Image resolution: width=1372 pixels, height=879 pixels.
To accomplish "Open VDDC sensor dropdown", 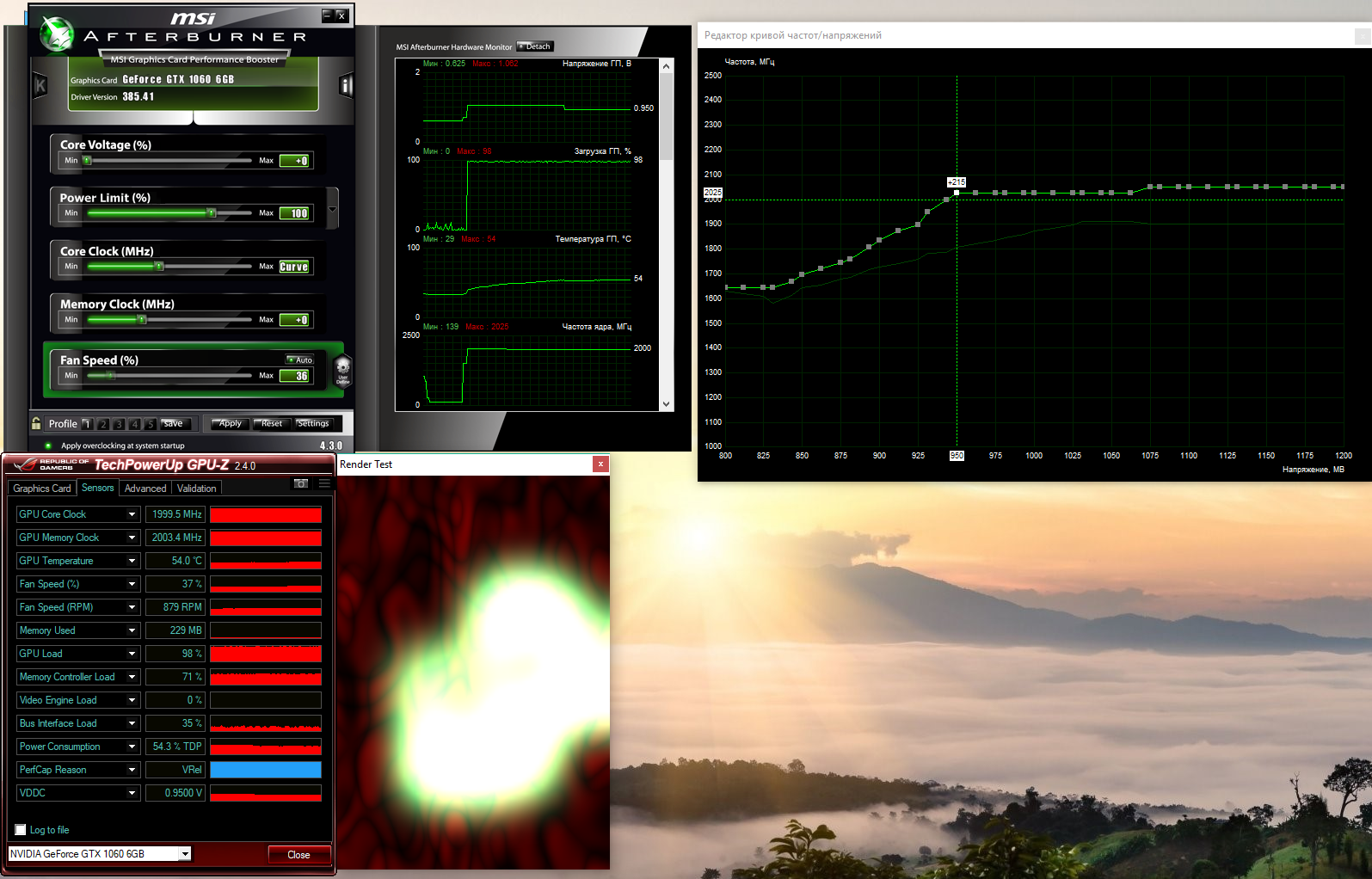I will (132, 793).
